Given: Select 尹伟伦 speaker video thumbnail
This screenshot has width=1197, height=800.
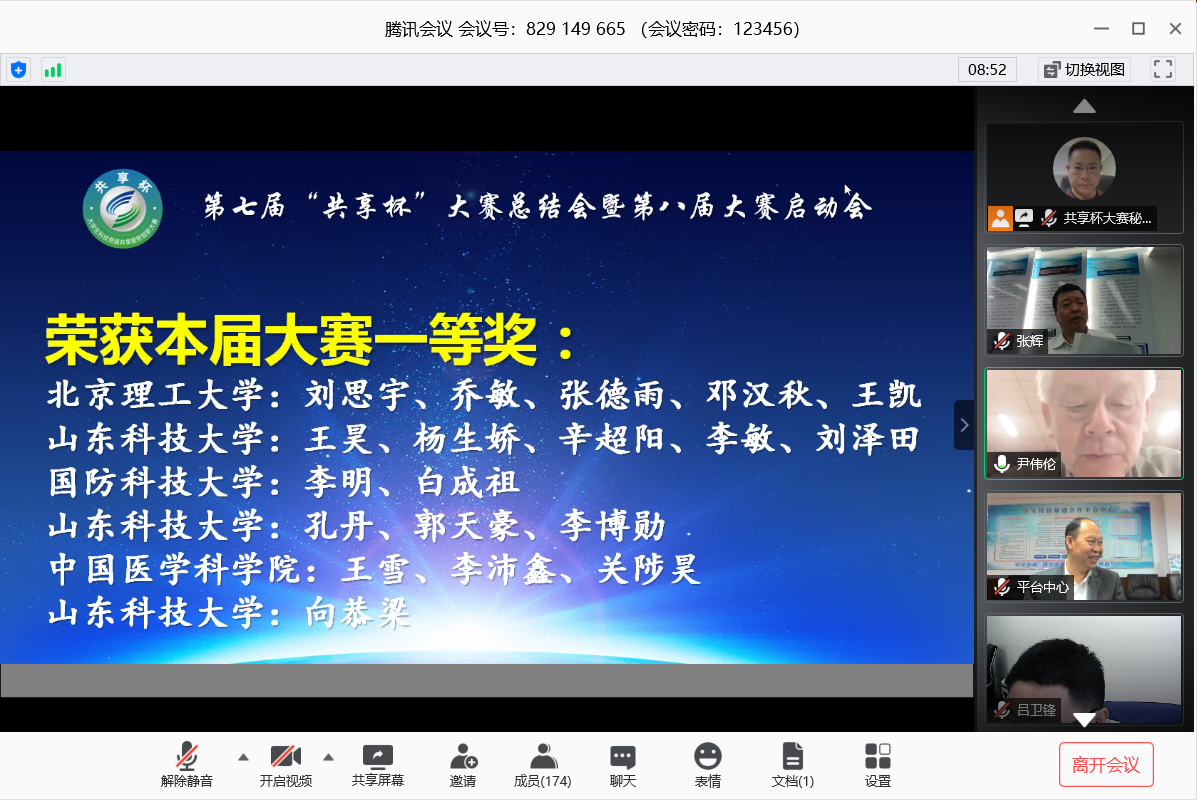Looking at the screenshot, I should pyautogui.click(x=1084, y=424).
